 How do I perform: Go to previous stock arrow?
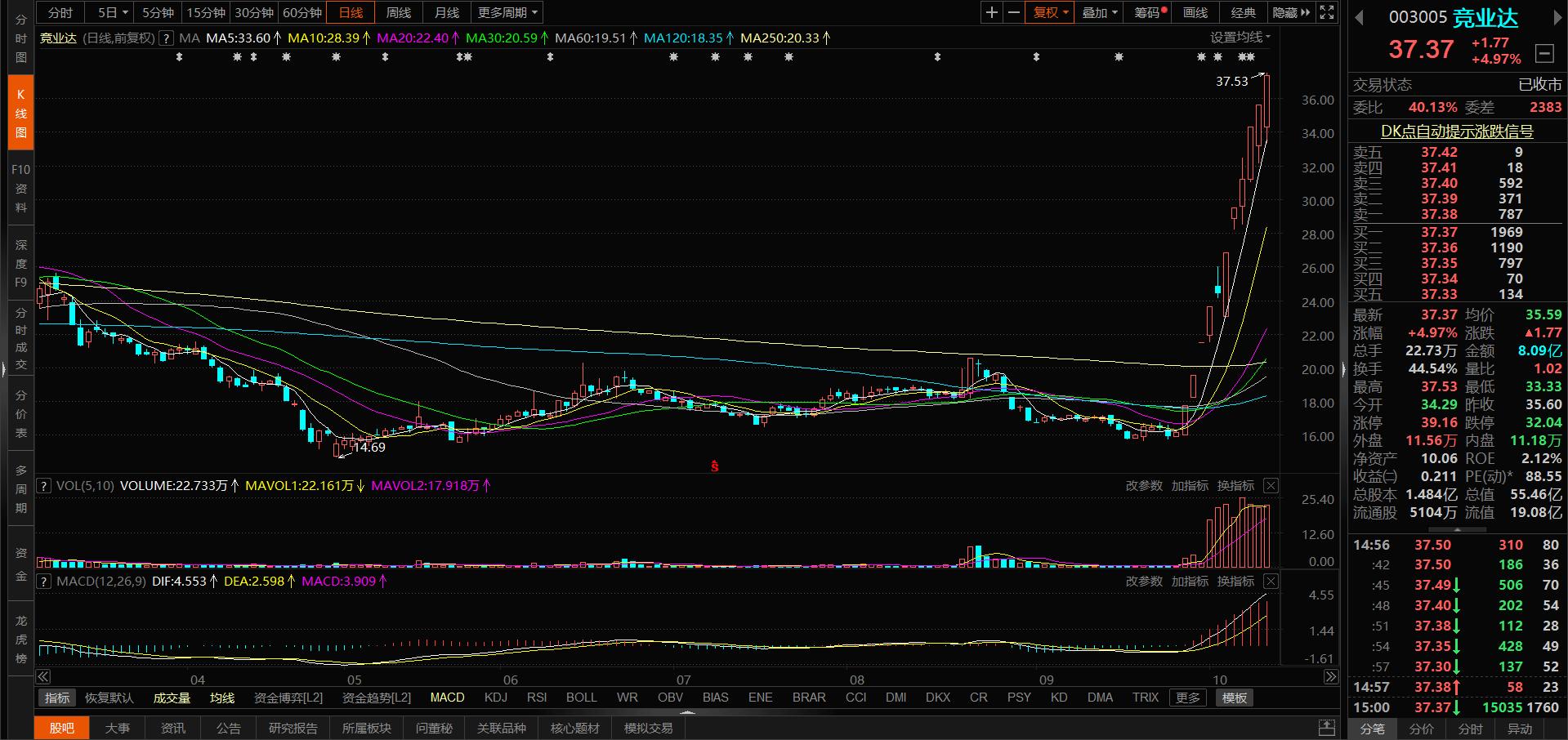pyautogui.click(x=1359, y=18)
